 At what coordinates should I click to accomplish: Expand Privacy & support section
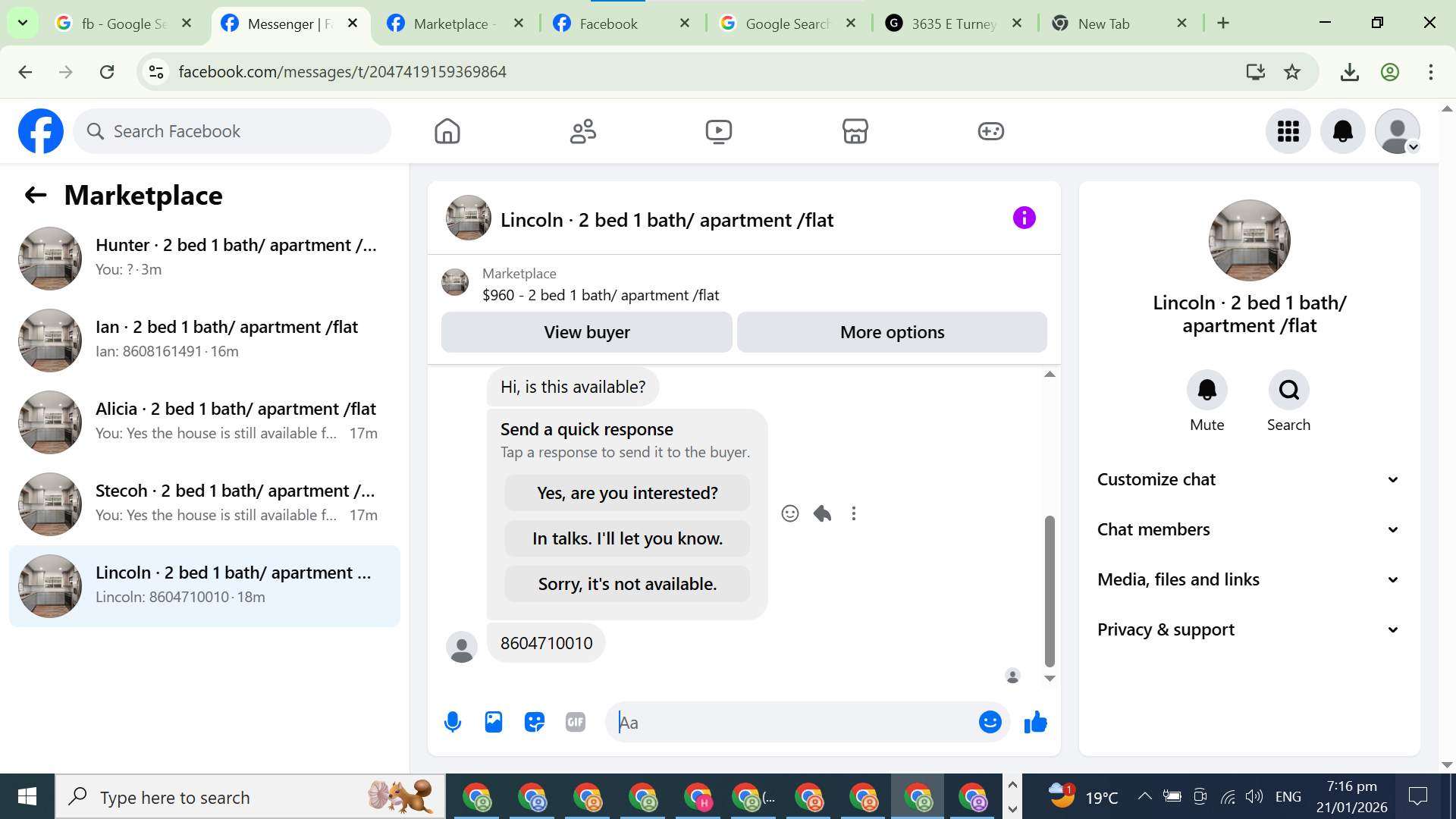tap(1248, 629)
